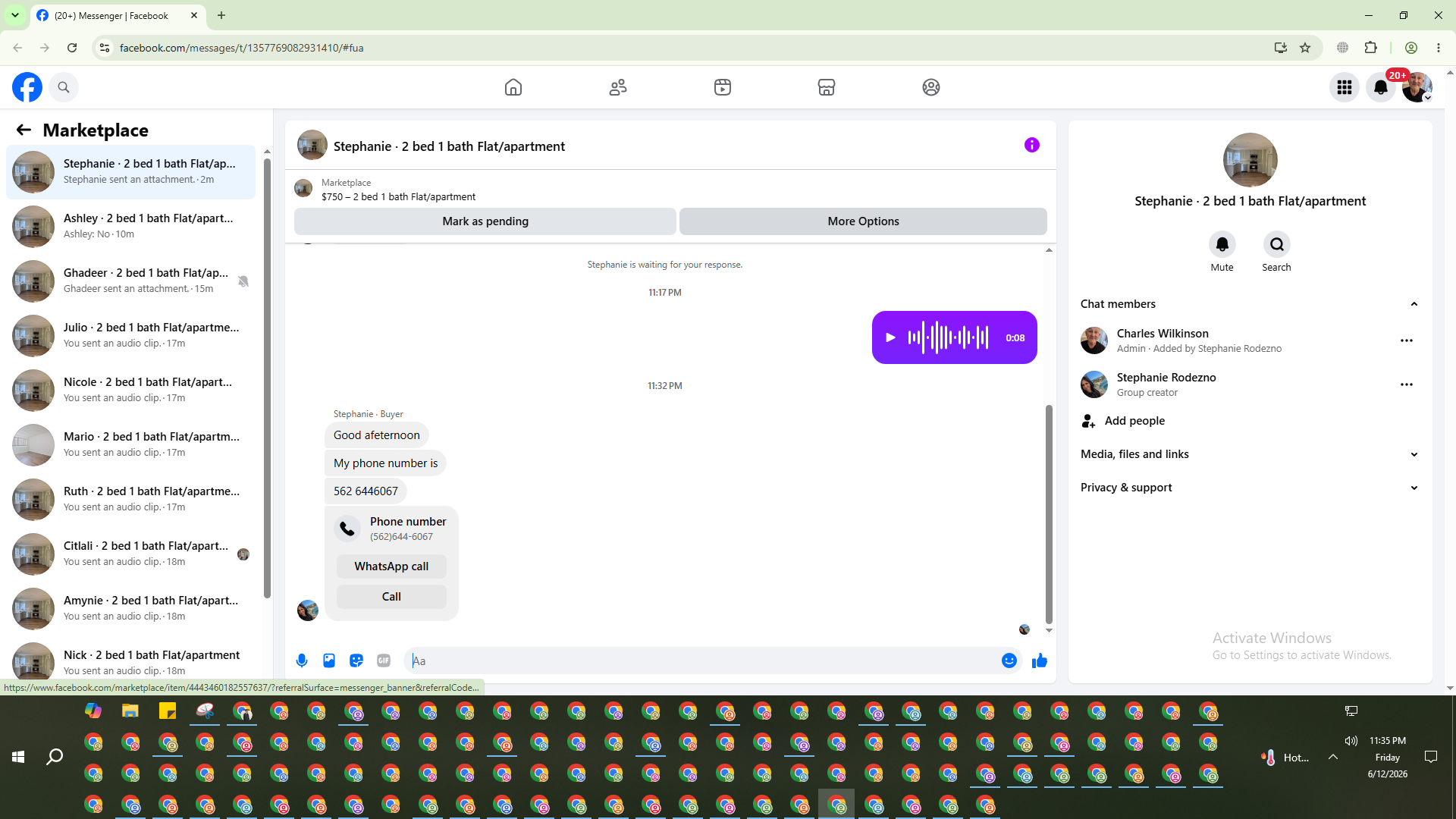Open the Facebook menu grid icon
The height and width of the screenshot is (819, 1456).
point(1345,87)
